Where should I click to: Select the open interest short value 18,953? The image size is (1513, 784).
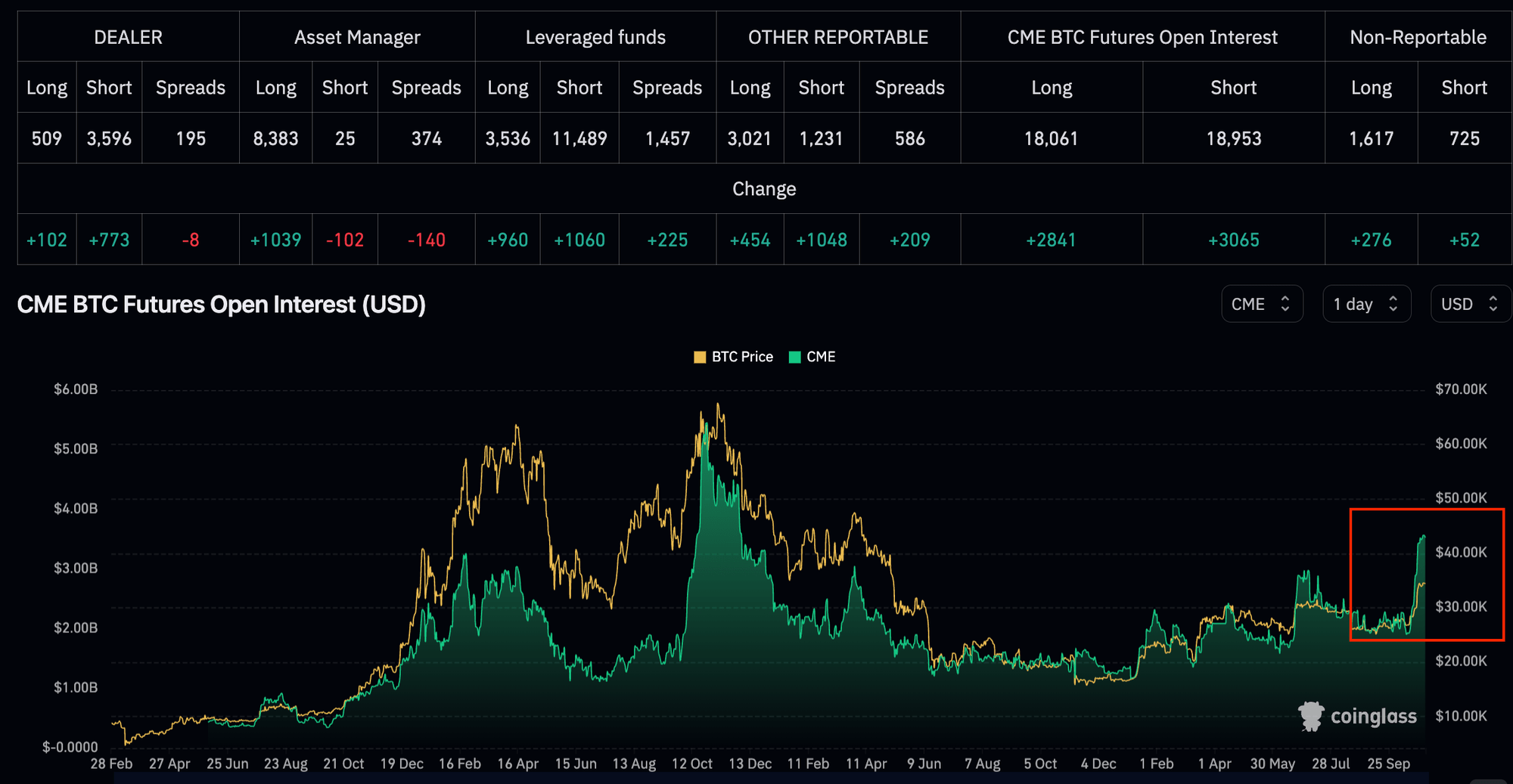[1234, 138]
